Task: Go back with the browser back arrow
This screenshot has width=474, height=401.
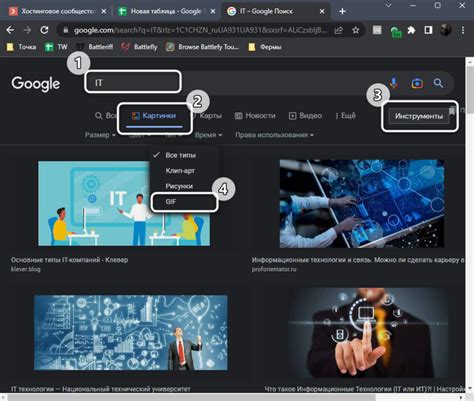Action: click(x=10, y=30)
